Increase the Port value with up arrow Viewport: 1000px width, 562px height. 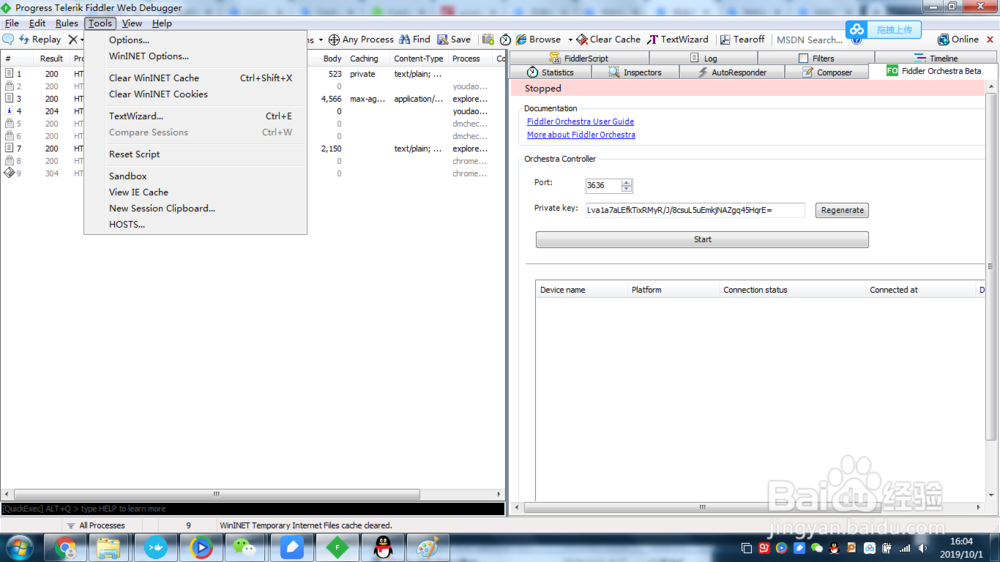(627, 182)
